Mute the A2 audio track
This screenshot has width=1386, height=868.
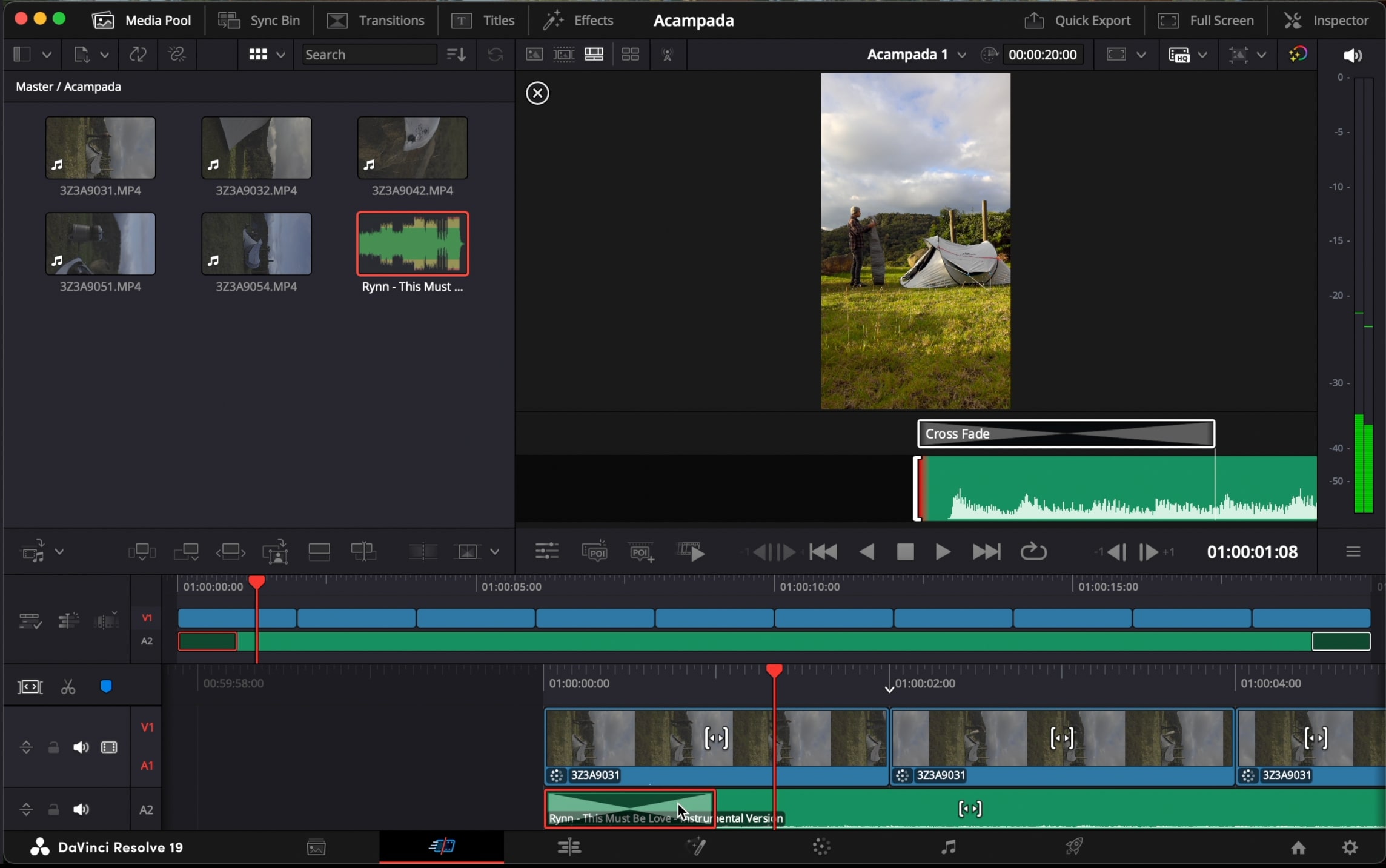click(x=81, y=810)
